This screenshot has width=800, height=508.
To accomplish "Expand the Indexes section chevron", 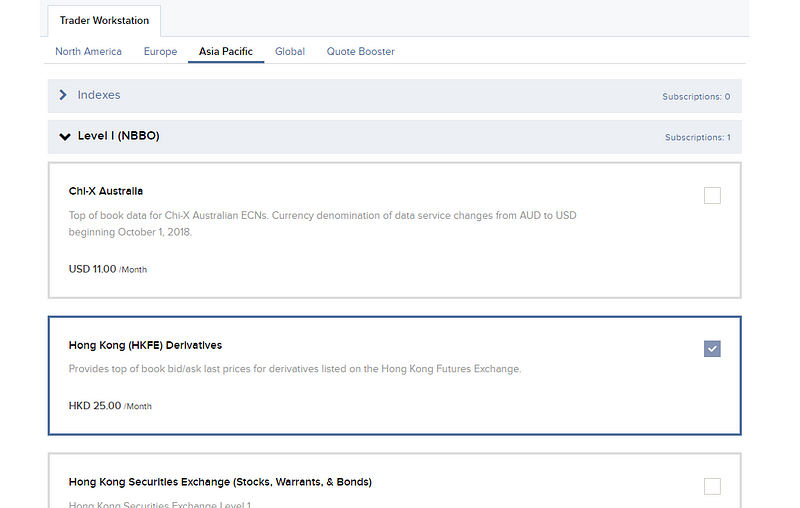I will (x=63, y=95).
